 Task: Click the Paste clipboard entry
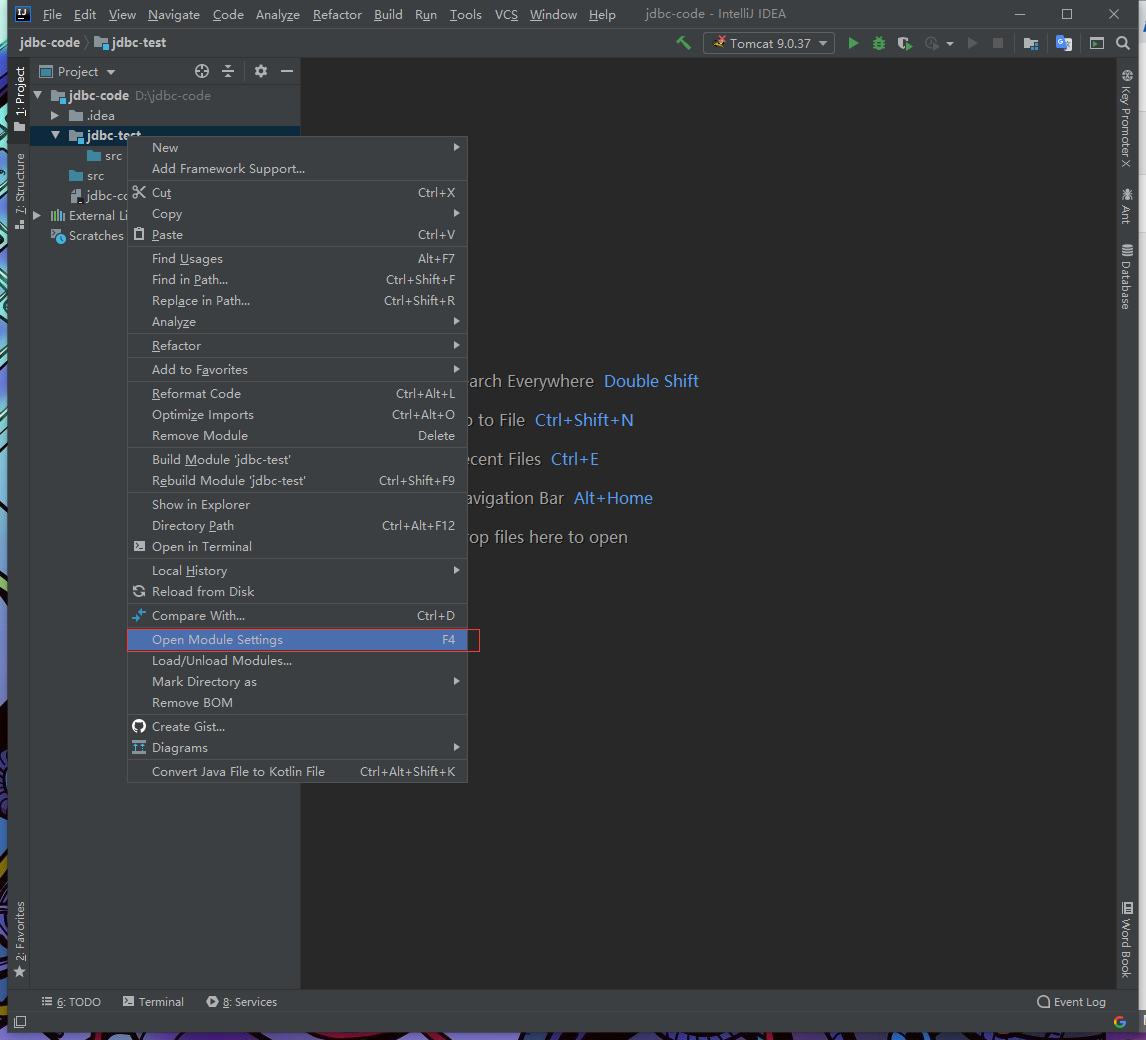pyautogui.click(x=297, y=235)
